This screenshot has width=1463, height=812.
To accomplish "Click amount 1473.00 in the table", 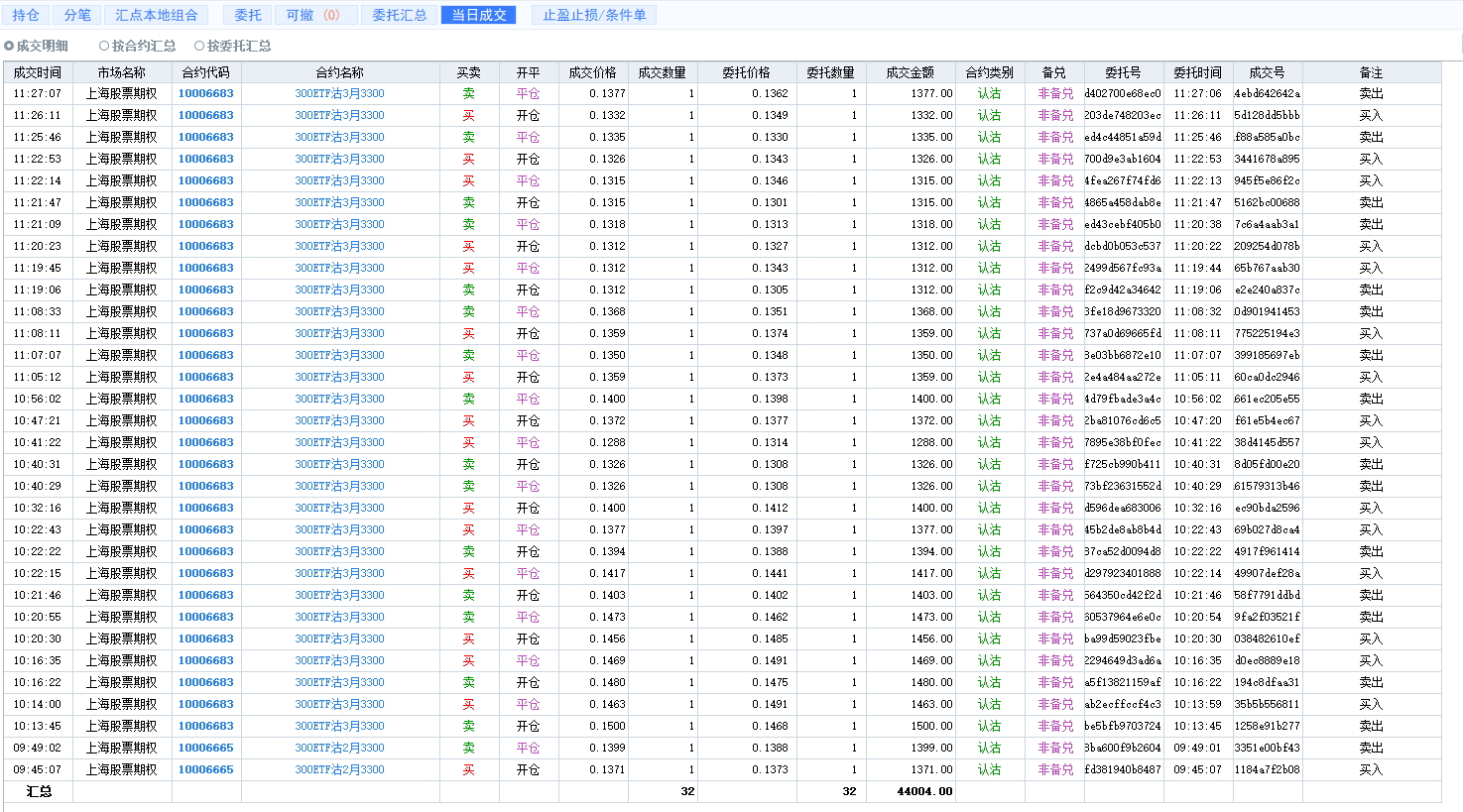I will tap(932, 617).
